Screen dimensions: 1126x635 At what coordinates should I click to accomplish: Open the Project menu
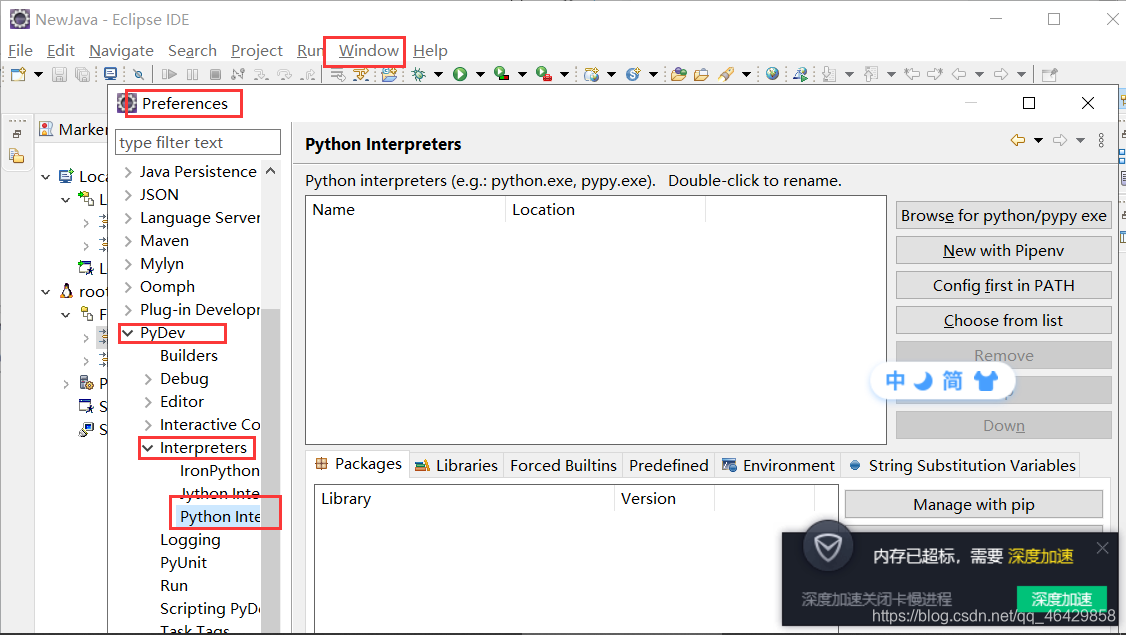[x=256, y=51]
